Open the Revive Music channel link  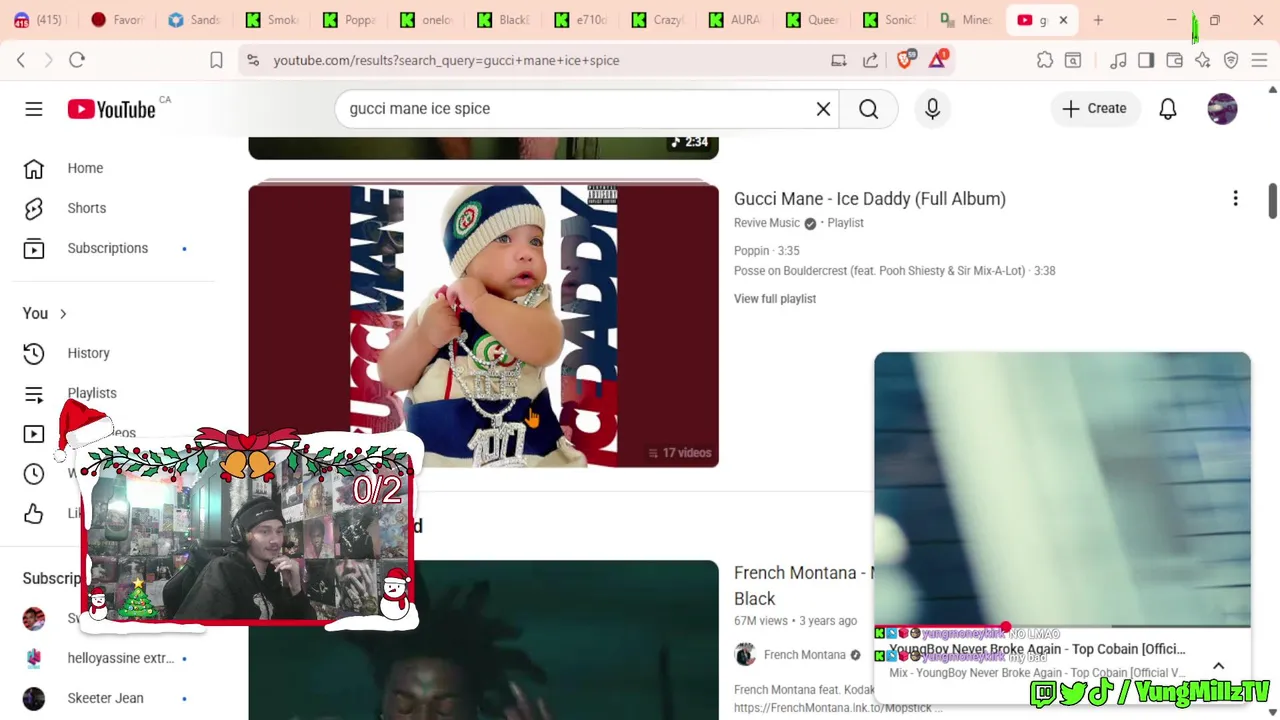coord(767,223)
